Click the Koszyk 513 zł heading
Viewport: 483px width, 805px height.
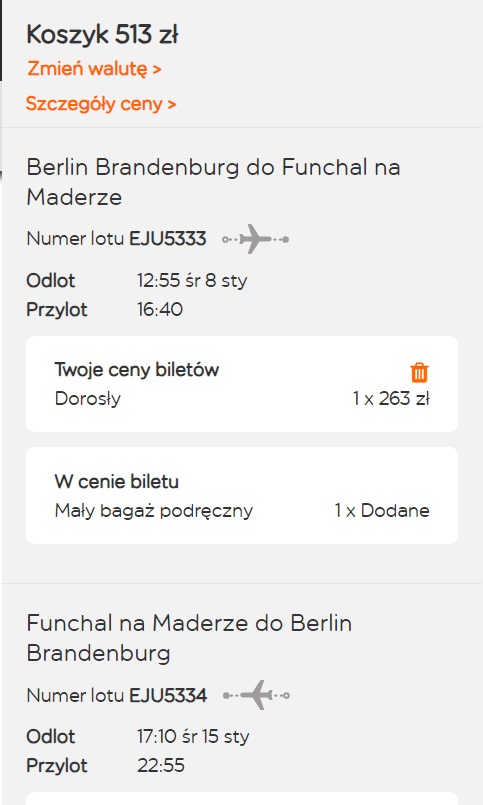click(102, 35)
